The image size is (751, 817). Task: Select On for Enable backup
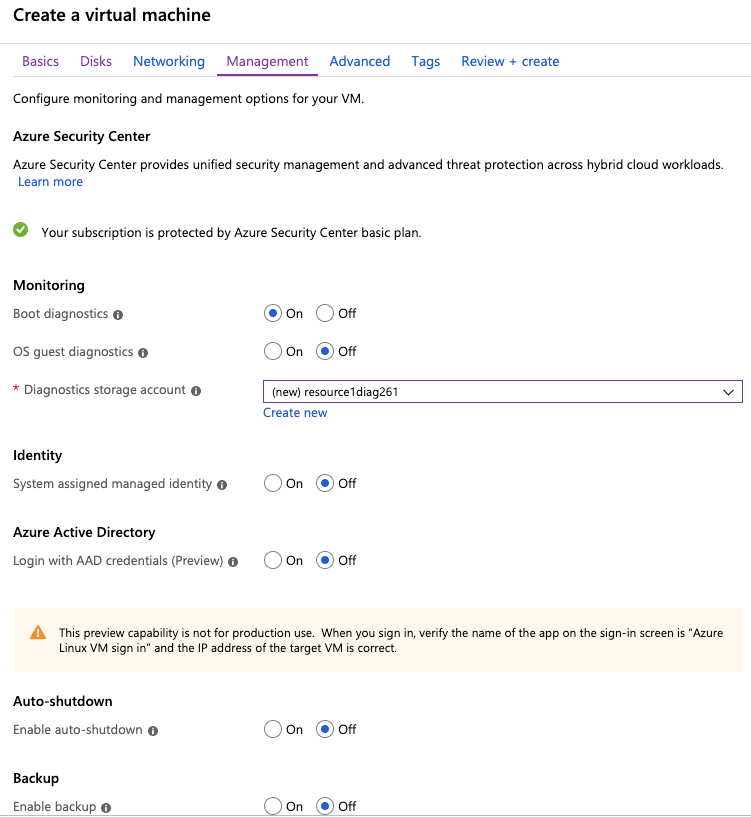pyautogui.click(x=273, y=806)
